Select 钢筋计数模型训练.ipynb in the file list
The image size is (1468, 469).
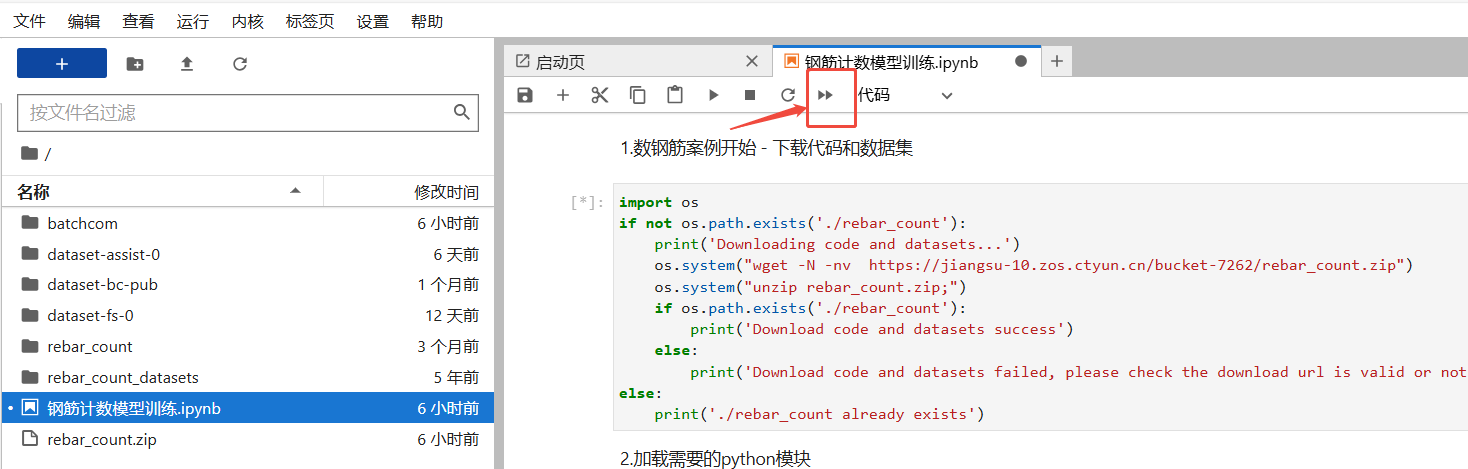click(x=250, y=408)
